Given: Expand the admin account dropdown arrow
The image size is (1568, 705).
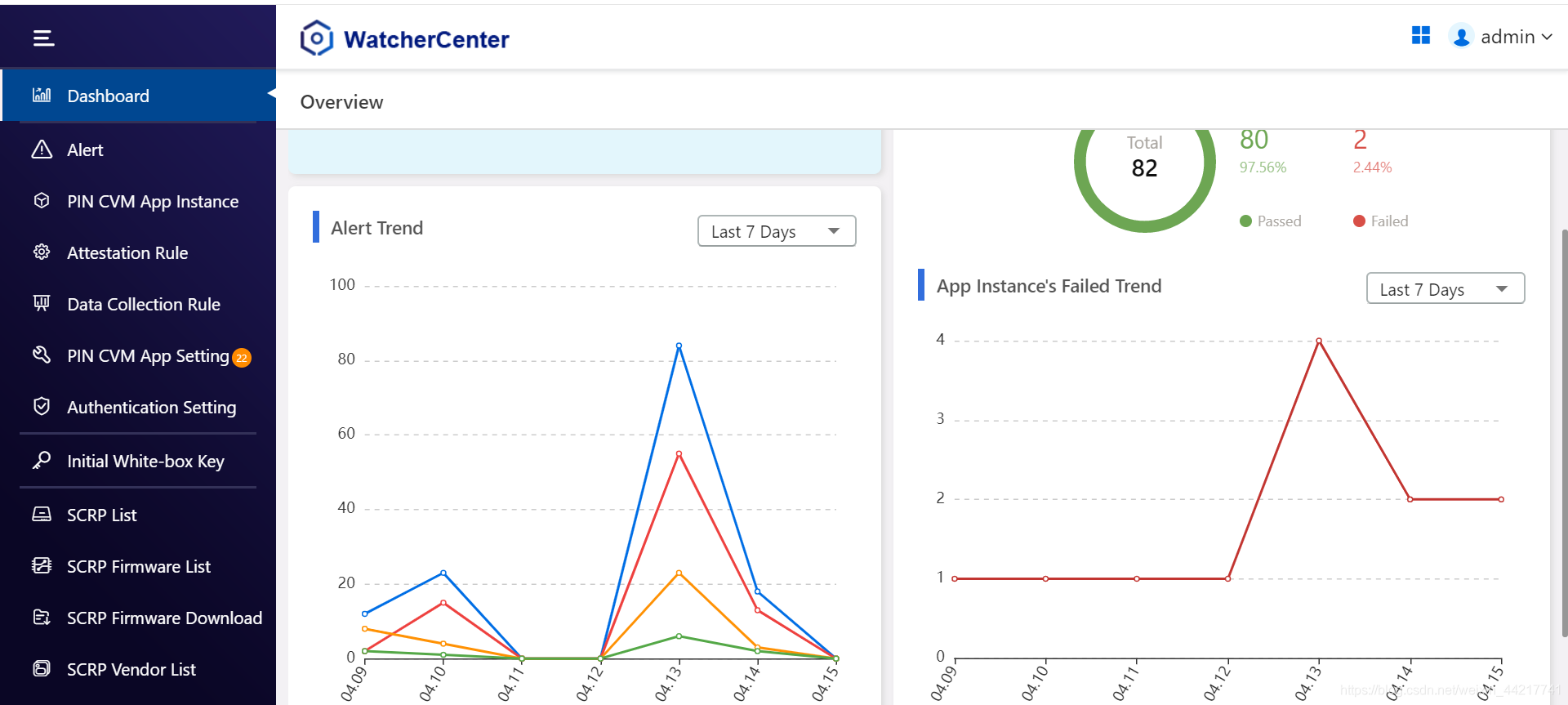Looking at the screenshot, I should click(1547, 37).
